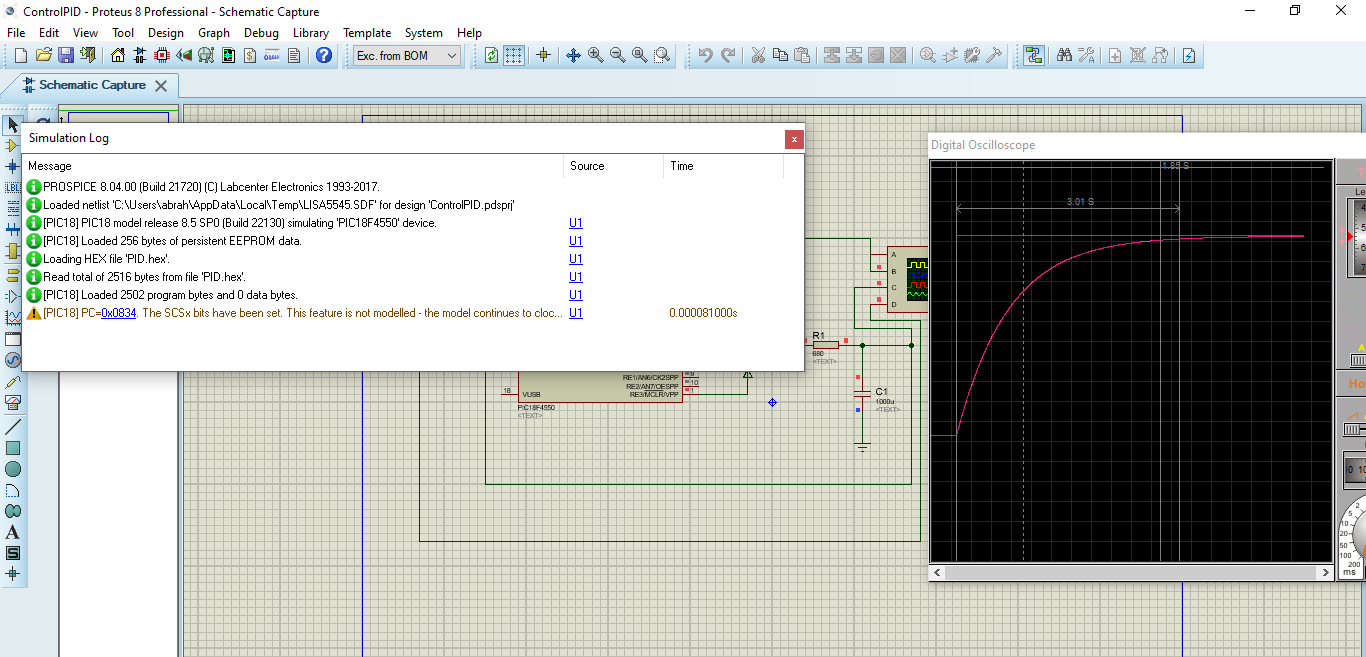Screen dimensions: 1366x657
Task: Click the Help question mark icon
Action: [x=324, y=56]
